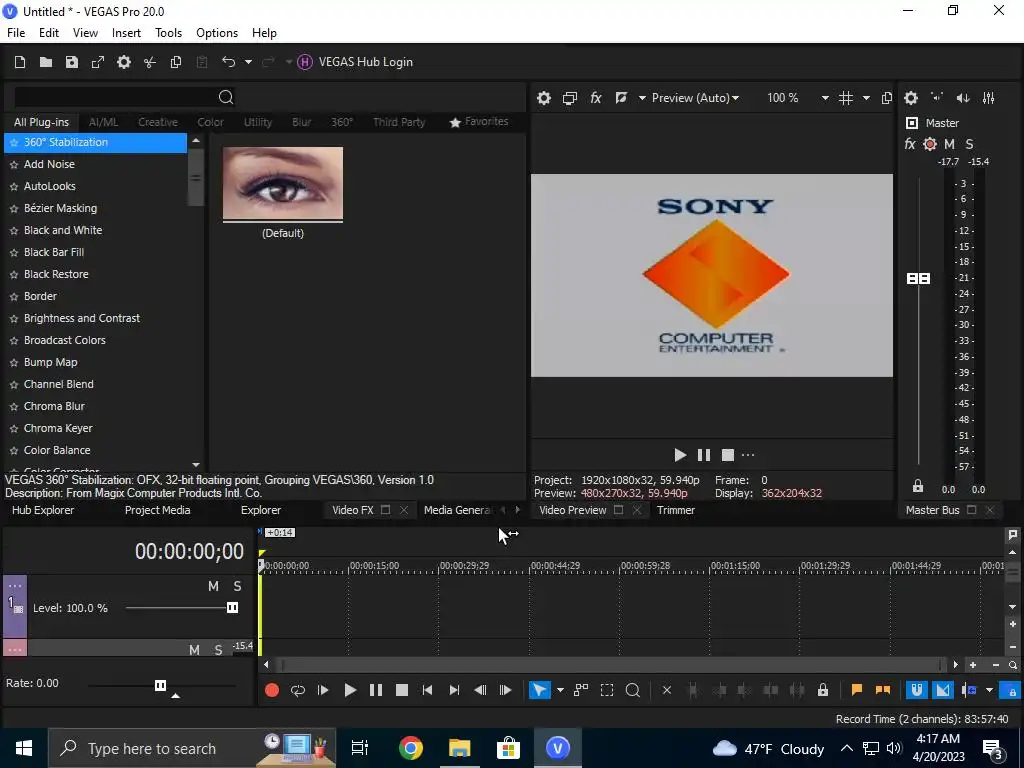The width and height of the screenshot is (1024, 768).
Task: Click the search magnifier in the plug-in search
Action: [x=226, y=97]
